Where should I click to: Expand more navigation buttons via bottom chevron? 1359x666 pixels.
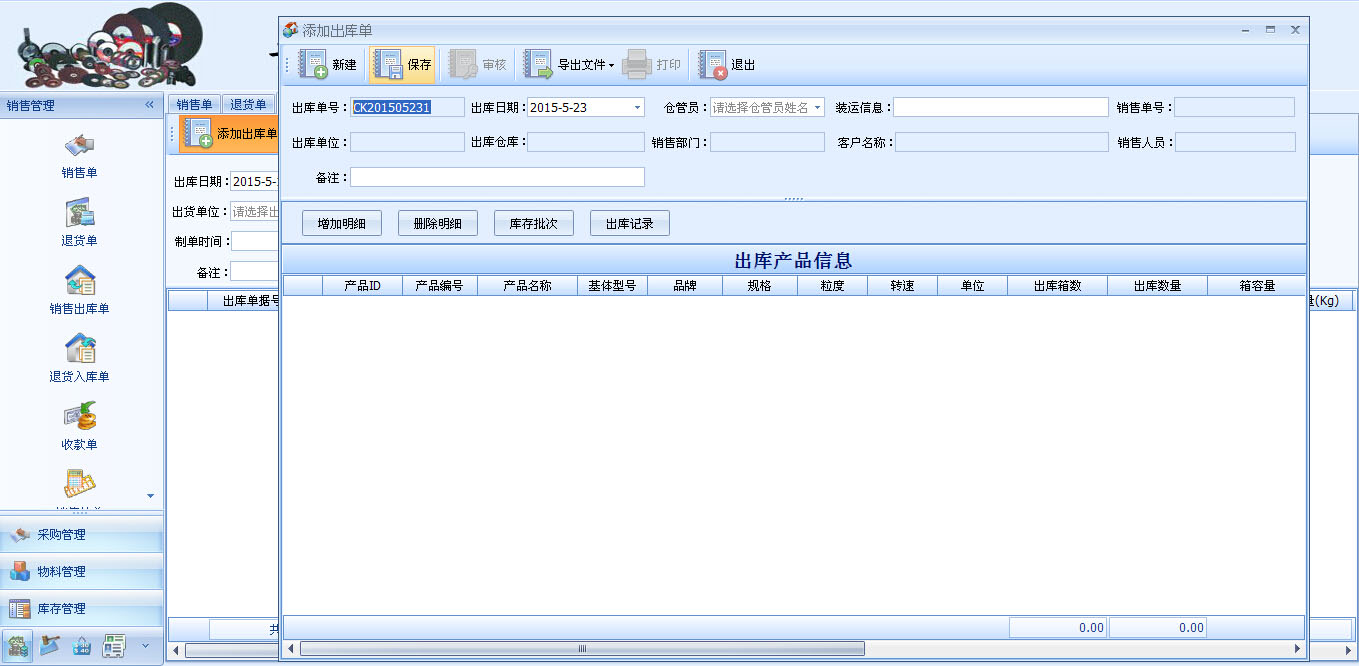click(x=146, y=646)
